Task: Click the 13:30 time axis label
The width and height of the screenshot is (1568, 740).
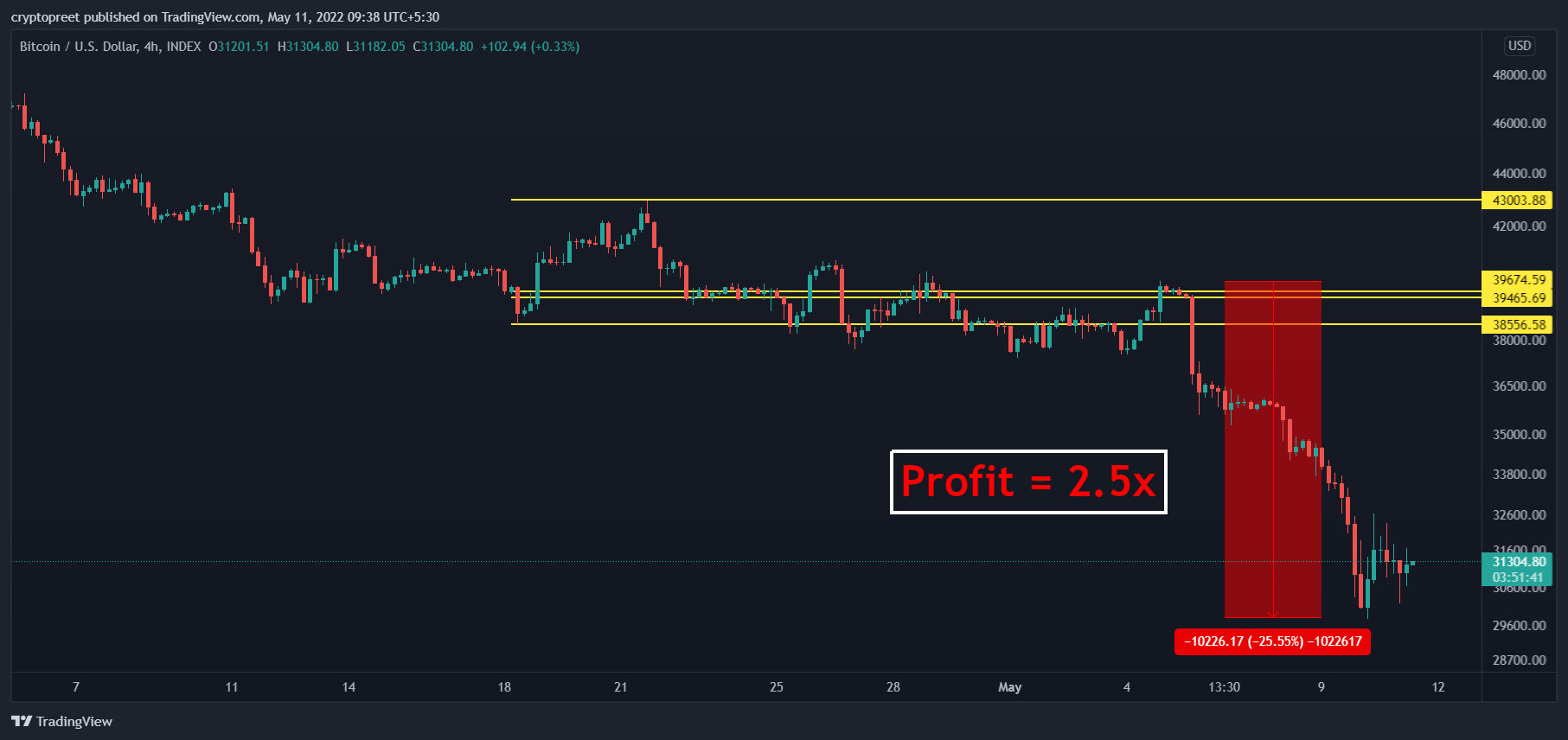Action: coord(1224,687)
